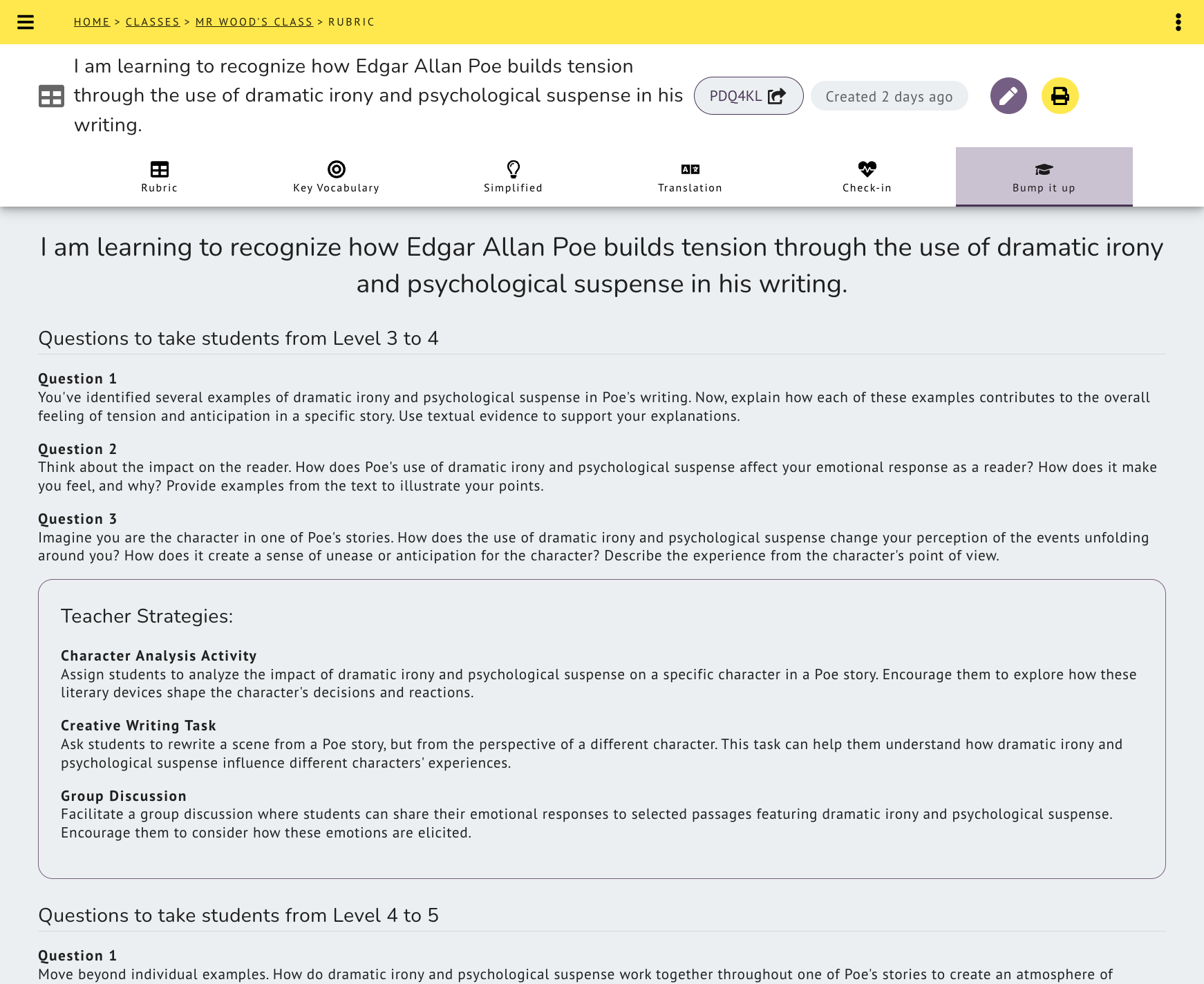The image size is (1204, 984).
Task: Switch to the Translation tab
Action: tap(690, 177)
